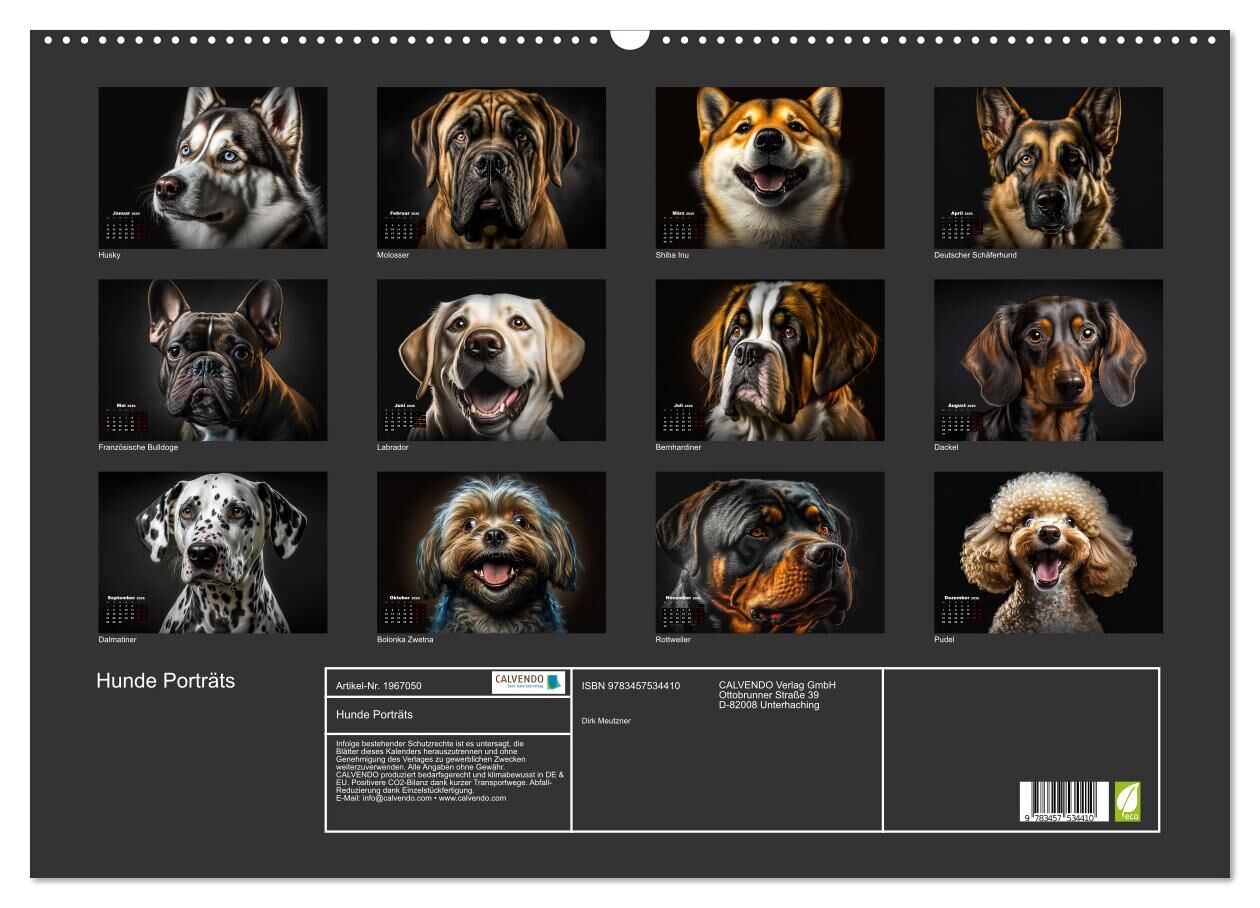Click the calendar hanging hole notch
This screenshot has height=908, width=1260.
[630, 38]
